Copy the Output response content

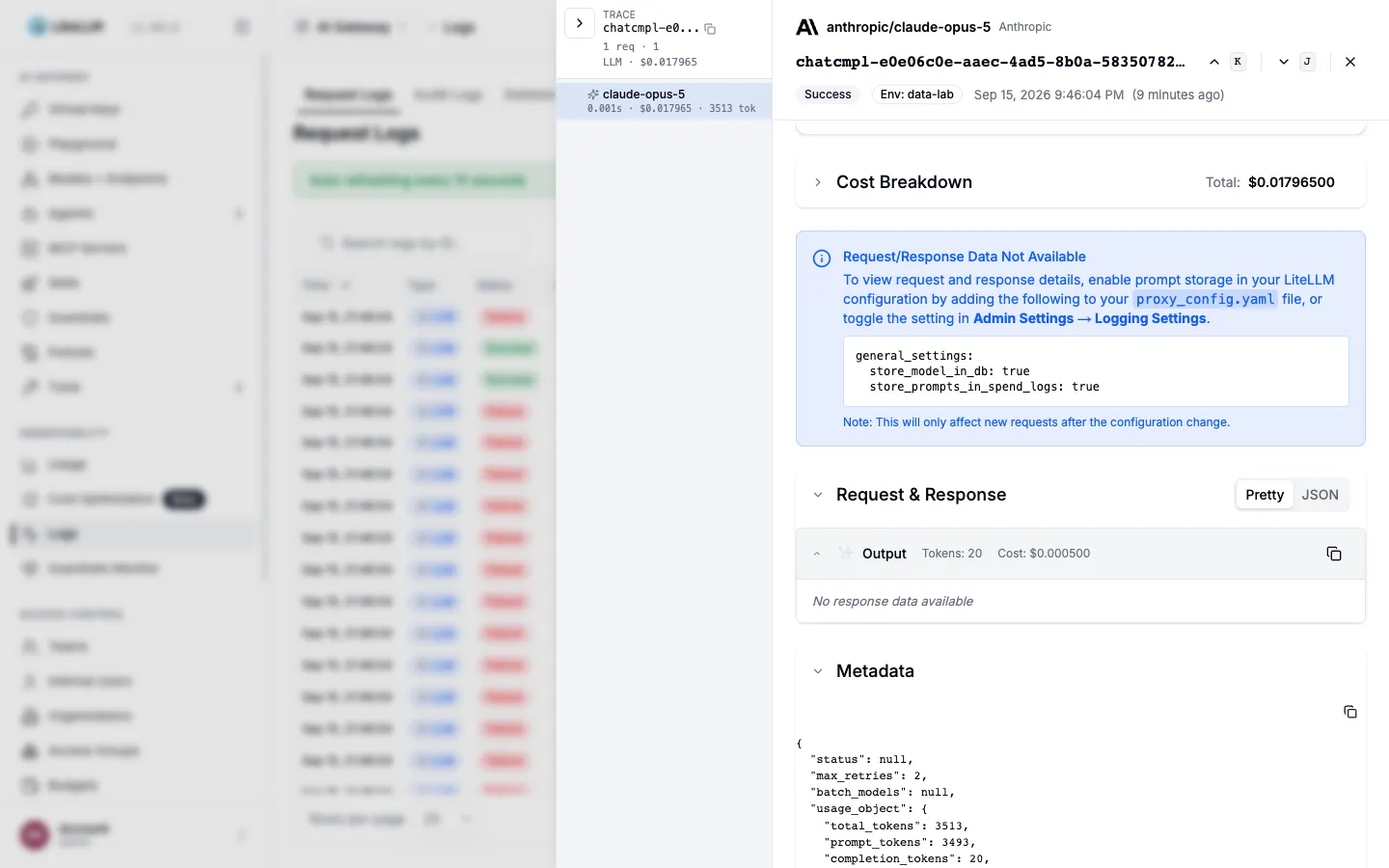tap(1334, 554)
